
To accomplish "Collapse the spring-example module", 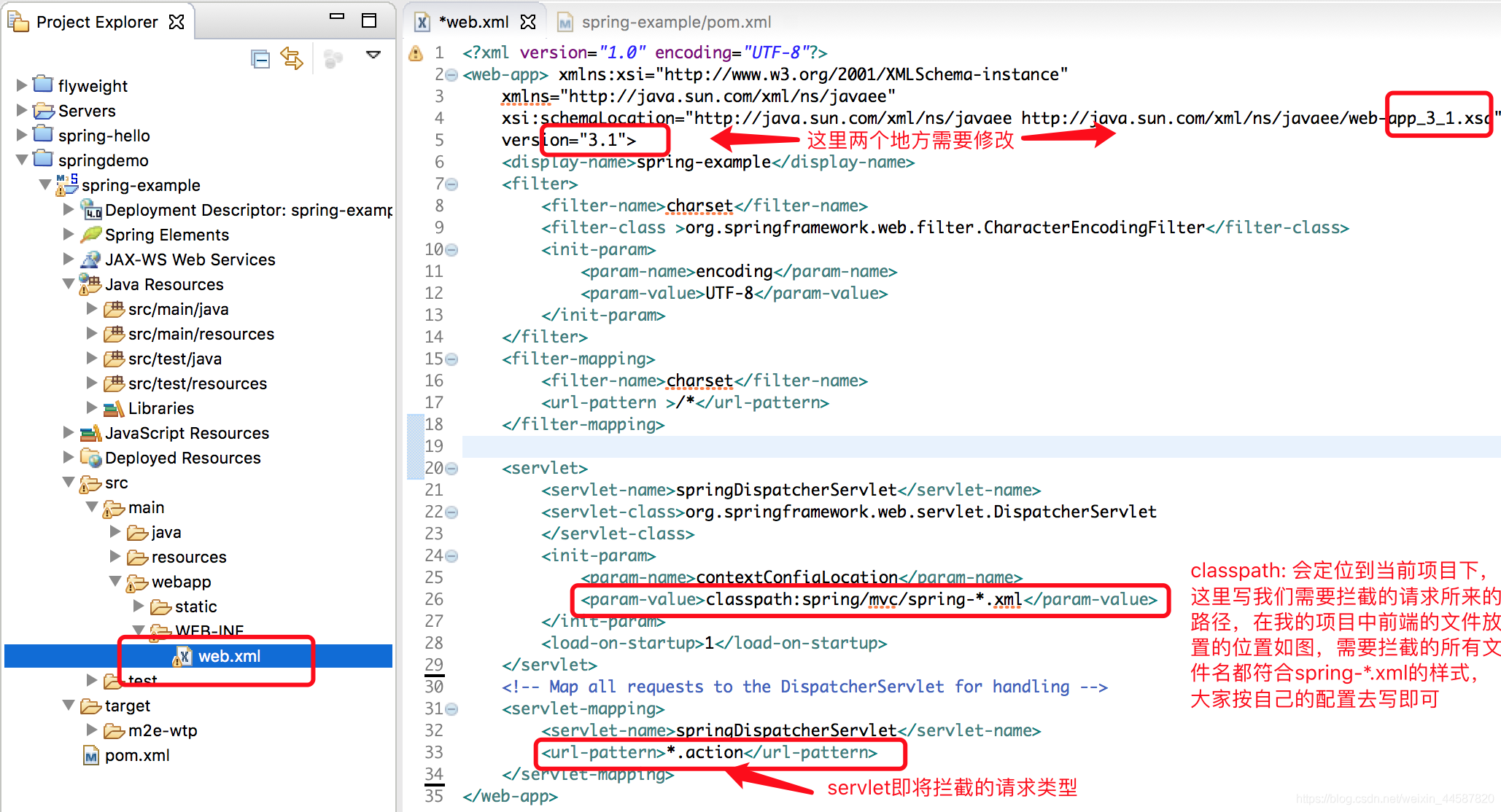I will pos(45,184).
